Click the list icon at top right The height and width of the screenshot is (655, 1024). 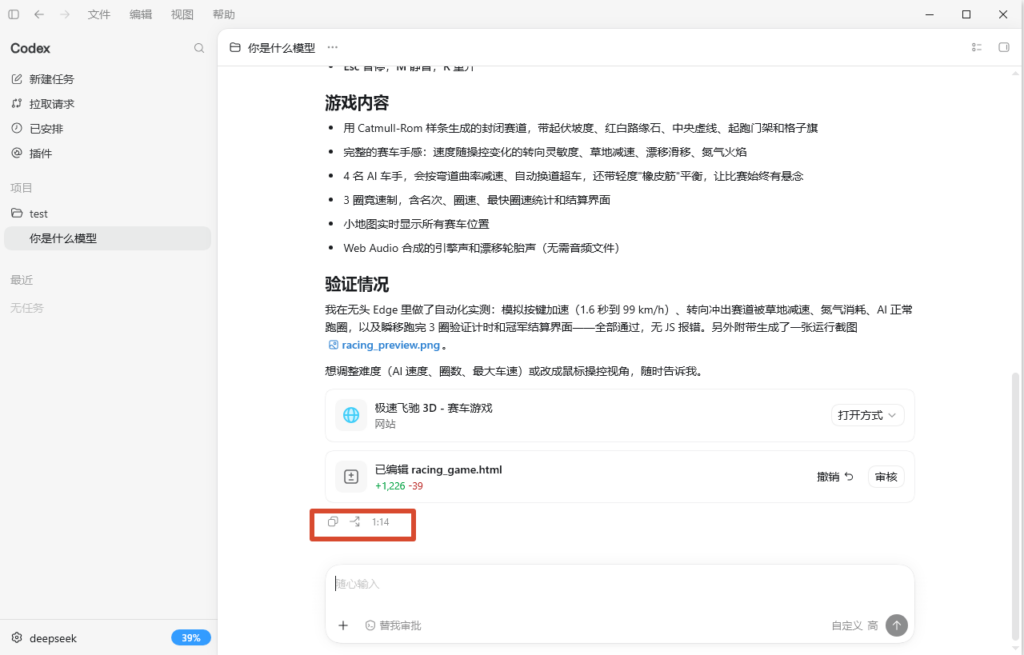(x=977, y=47)
